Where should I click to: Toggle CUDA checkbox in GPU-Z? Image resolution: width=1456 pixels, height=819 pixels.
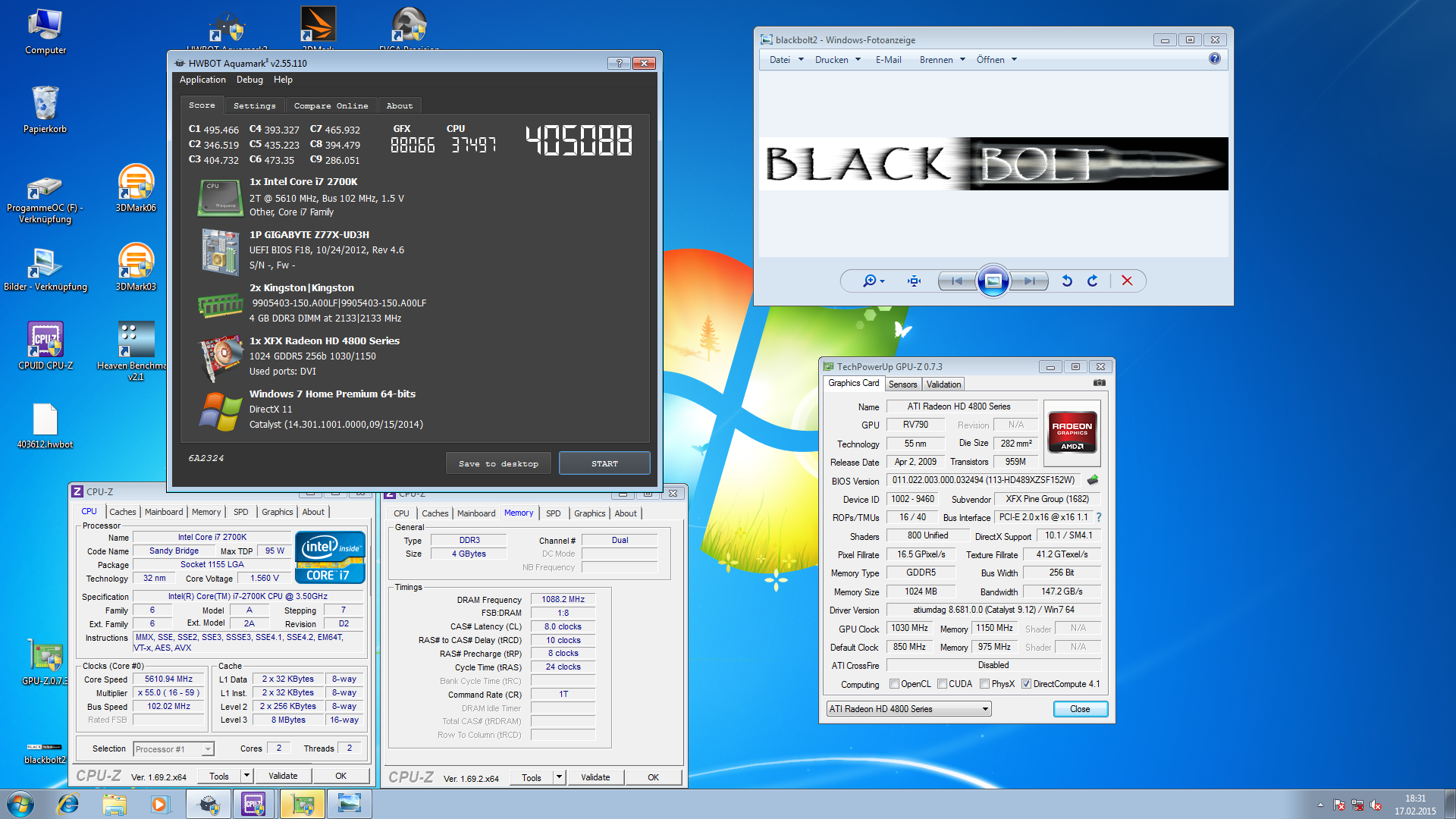point(942,684)
